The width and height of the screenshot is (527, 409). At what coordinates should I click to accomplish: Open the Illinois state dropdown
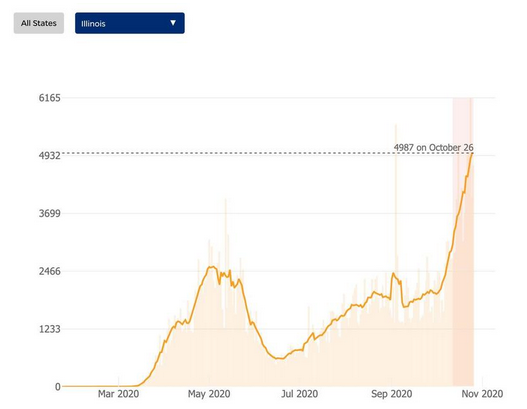click(x=130, y=23)
